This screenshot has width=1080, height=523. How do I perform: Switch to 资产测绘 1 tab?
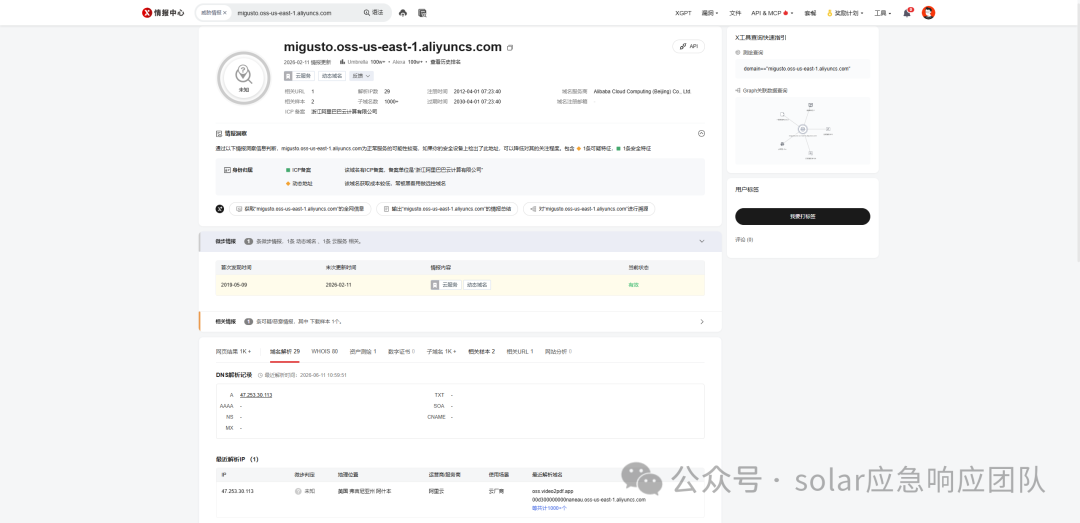(363, 351)
